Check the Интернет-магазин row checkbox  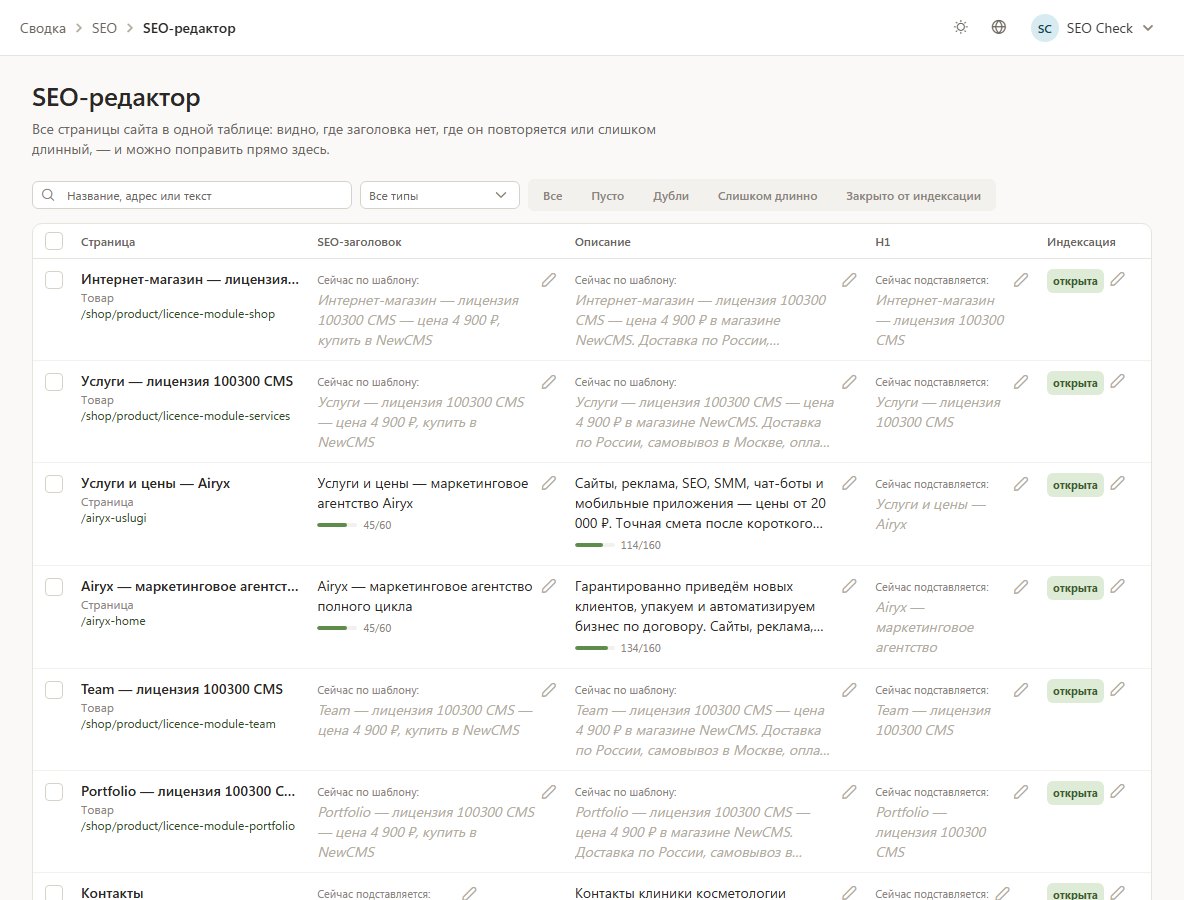54,279
